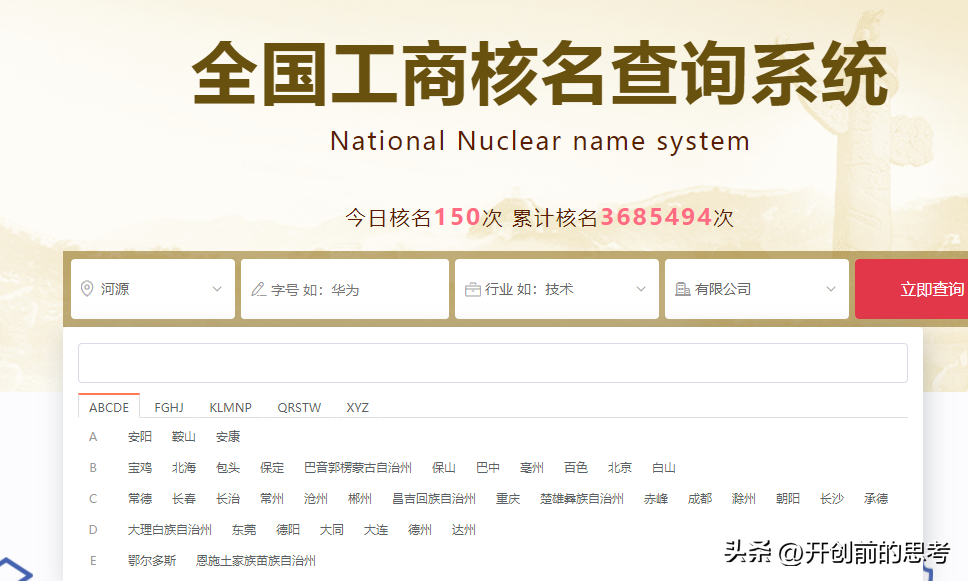Open the QRSTW letter tab
The image size is (968, 581).
point(299,407)
